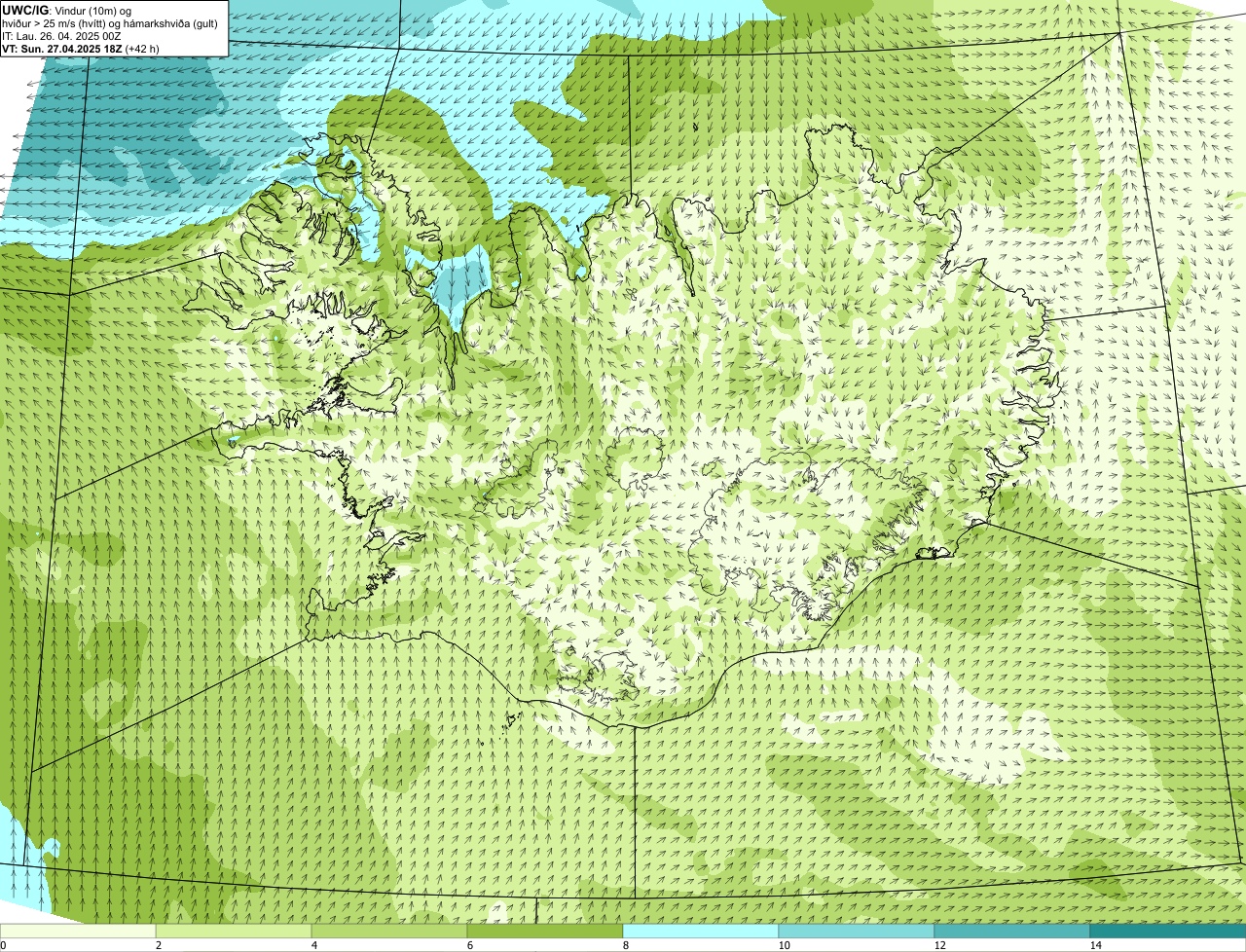Click the pale yellow 0–2 legend swatch
Screen dimensions: 1246x952
tap(78, 931)
